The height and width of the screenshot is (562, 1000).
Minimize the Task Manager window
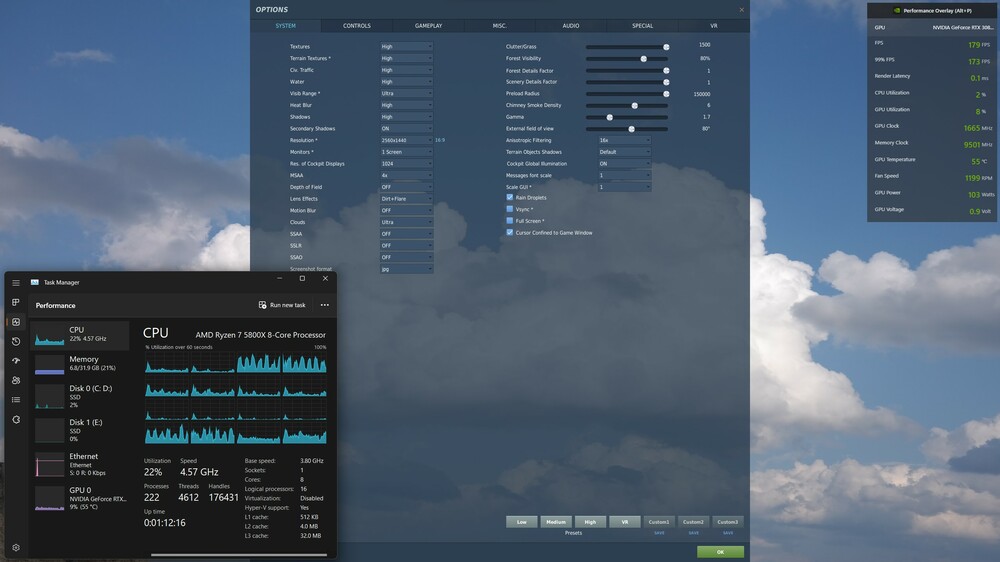pyautogui.click(x=279, y=279)
